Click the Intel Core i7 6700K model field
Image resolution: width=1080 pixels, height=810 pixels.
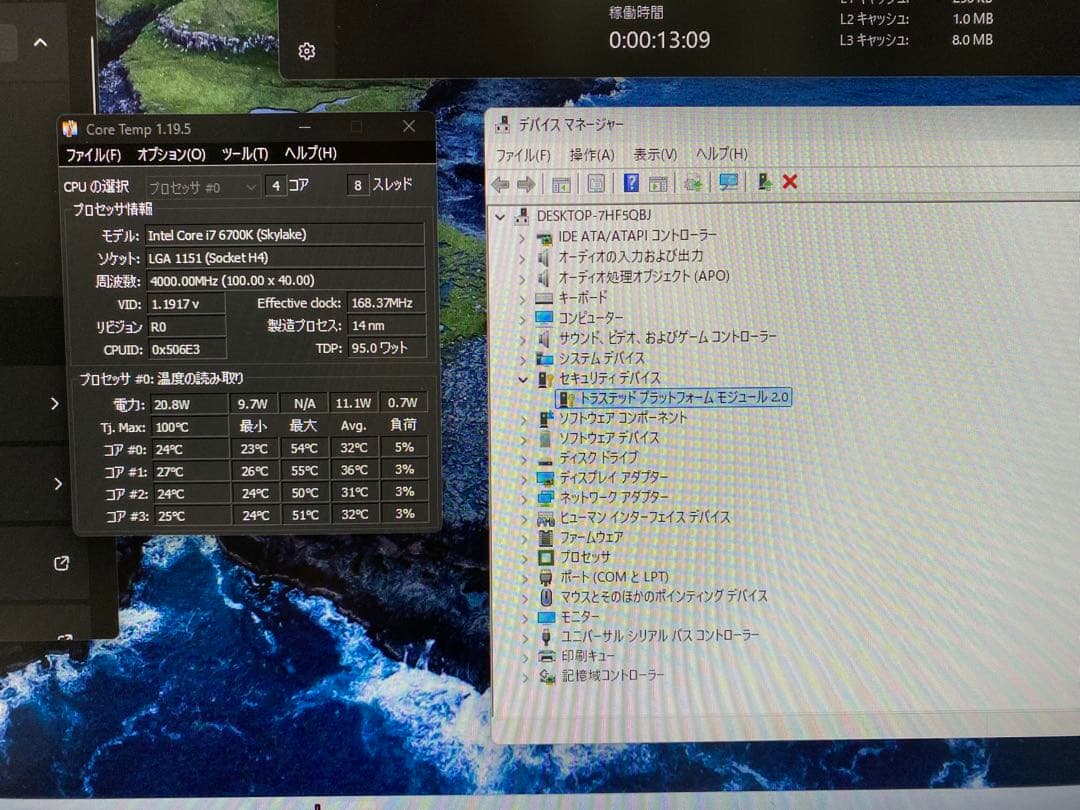(285, 235)
